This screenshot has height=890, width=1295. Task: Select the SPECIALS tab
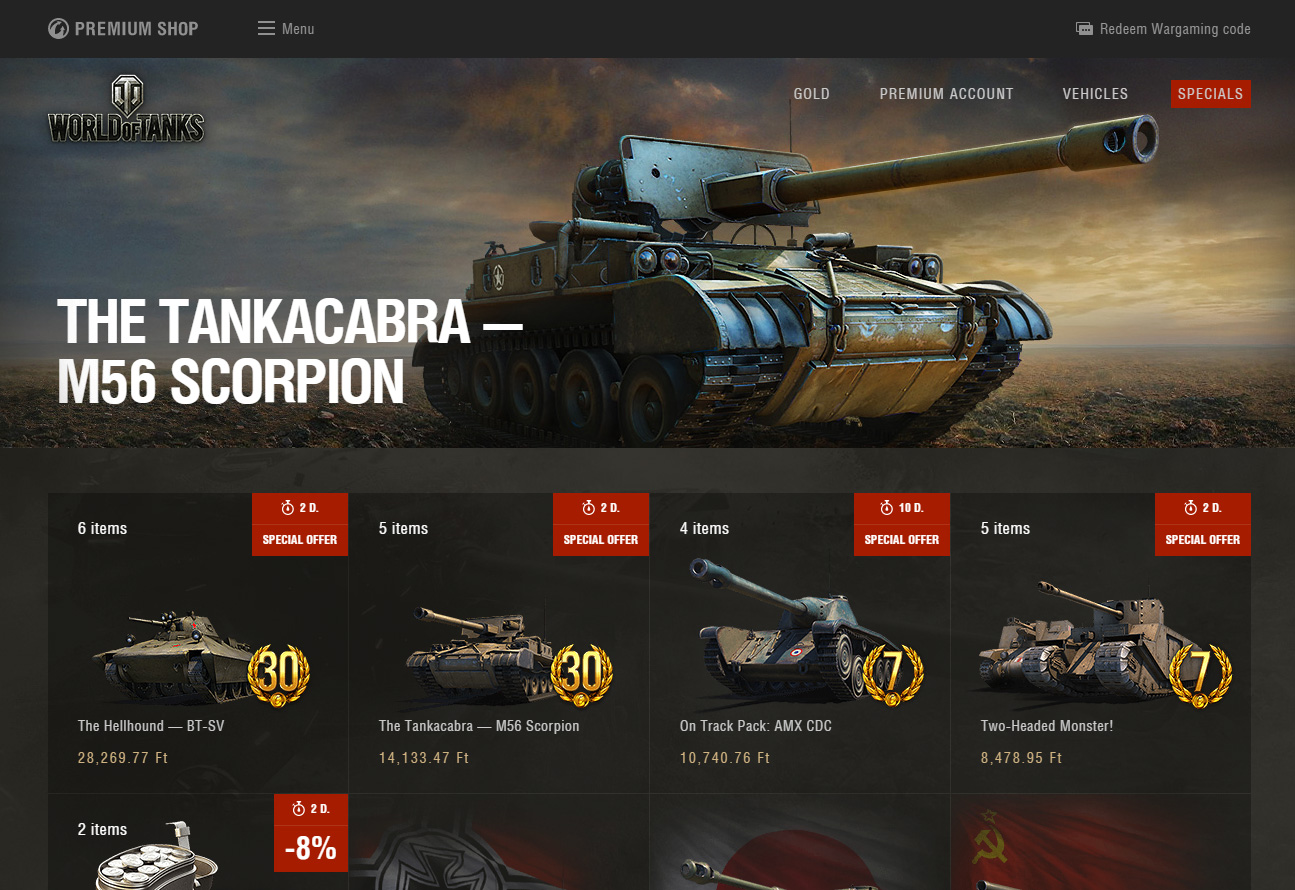click(x=1210, y=94)
